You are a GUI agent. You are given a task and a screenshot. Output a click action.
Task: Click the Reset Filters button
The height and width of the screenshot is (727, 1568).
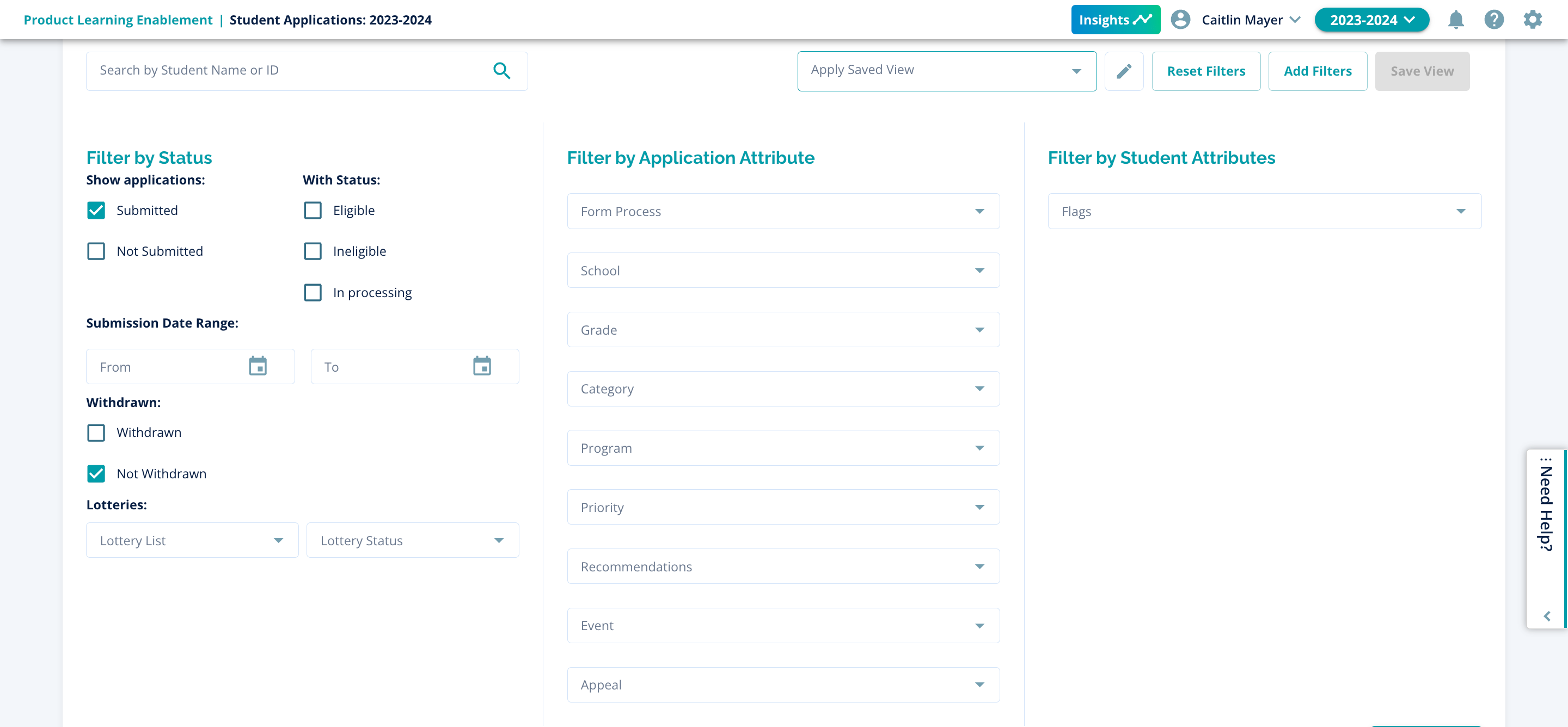[1205, 71]
